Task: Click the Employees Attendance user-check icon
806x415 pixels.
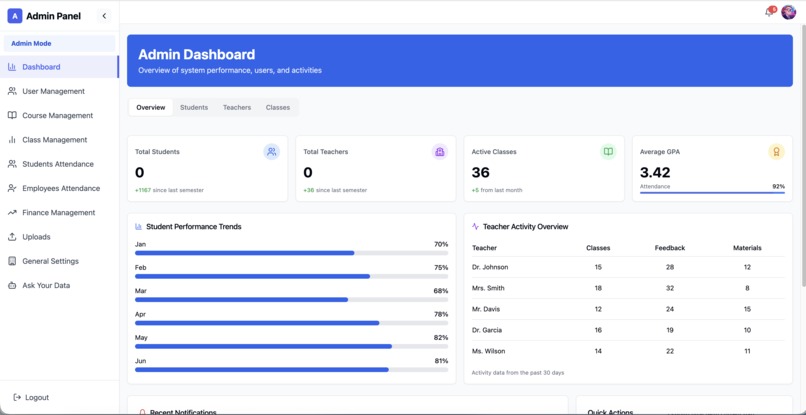Action: point(12,188)
